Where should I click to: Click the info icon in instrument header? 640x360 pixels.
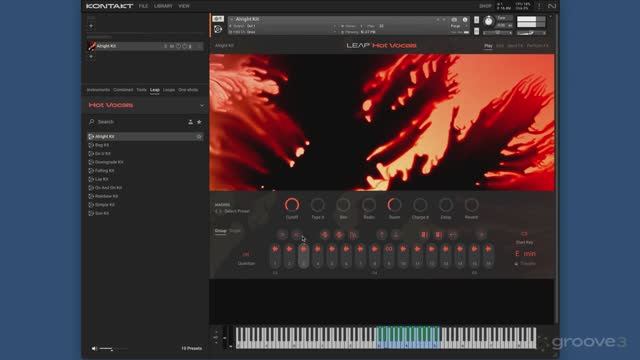[x=465, y=20]
